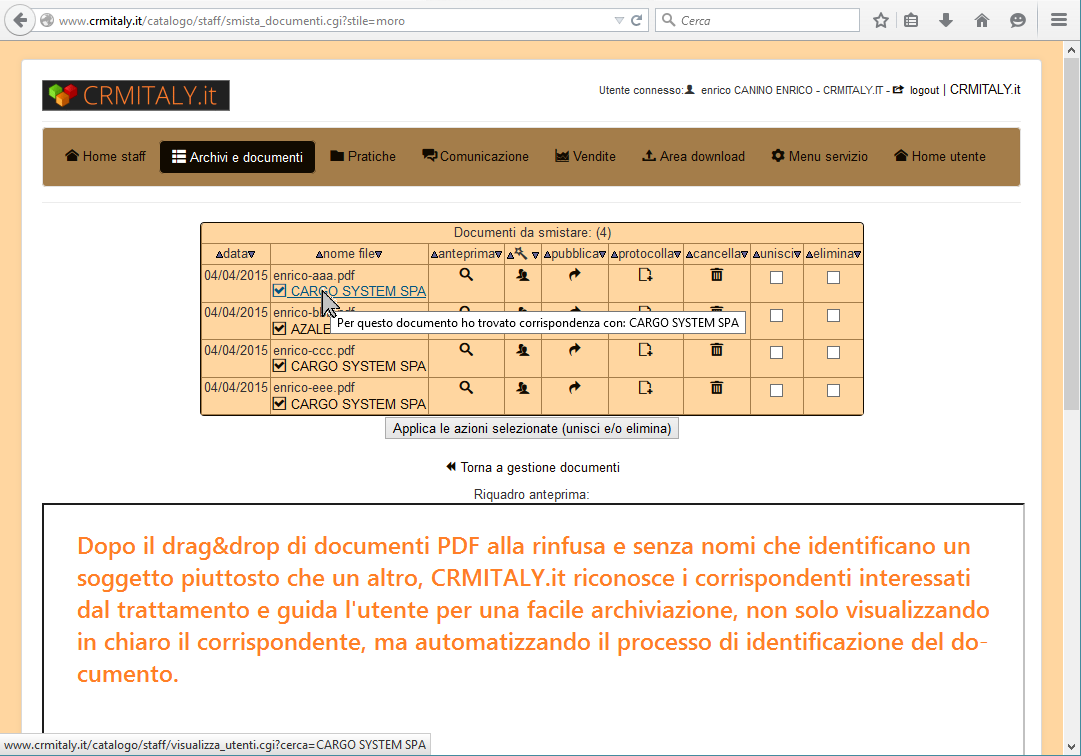The height and width of the screenshot is (756, 1081).
Task: Click the browser address bar
Action: pos(331,21)
